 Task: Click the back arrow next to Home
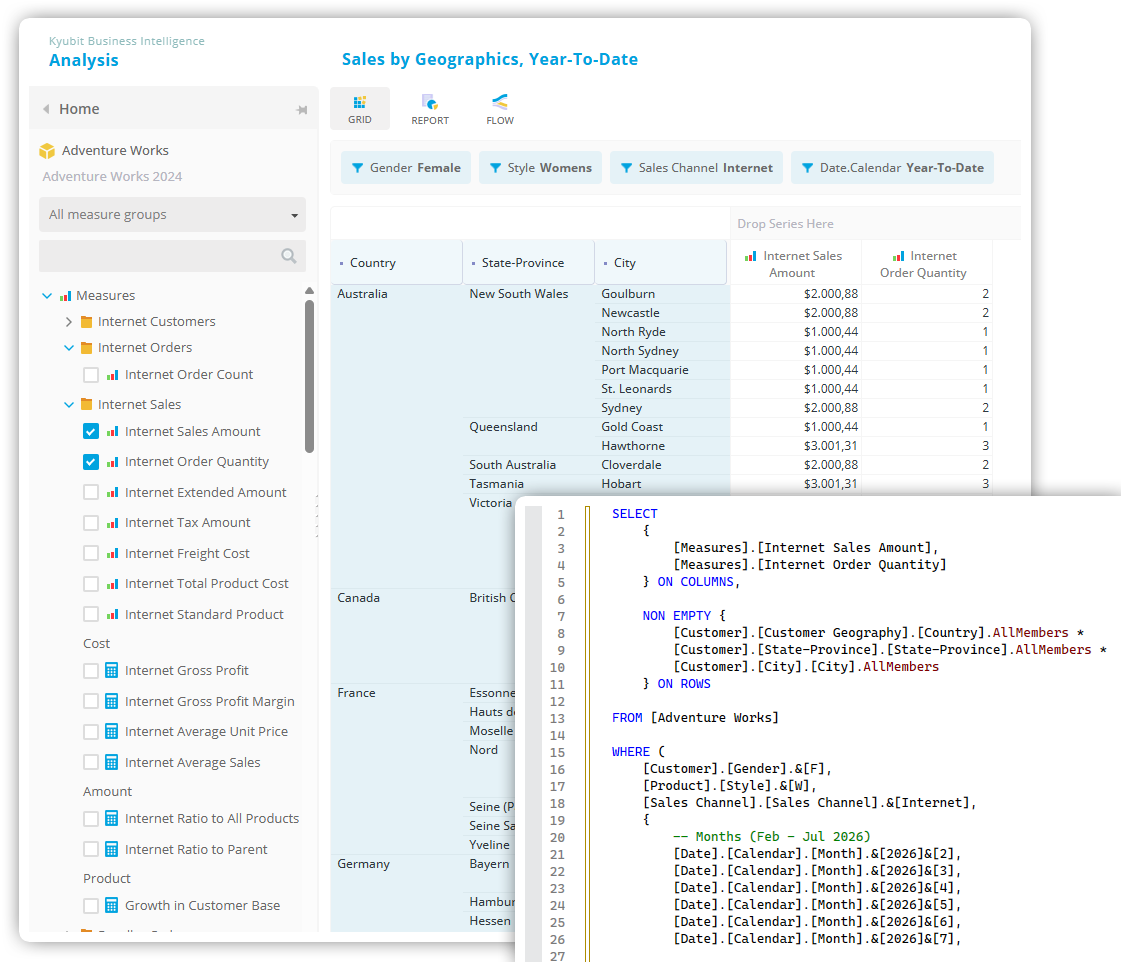[46, 109]
